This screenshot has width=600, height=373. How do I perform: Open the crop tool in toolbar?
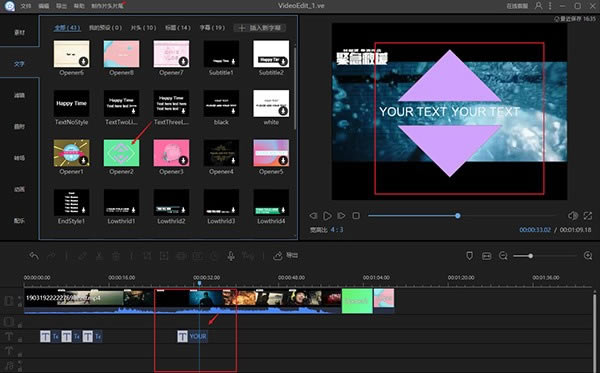pos(147,256)
